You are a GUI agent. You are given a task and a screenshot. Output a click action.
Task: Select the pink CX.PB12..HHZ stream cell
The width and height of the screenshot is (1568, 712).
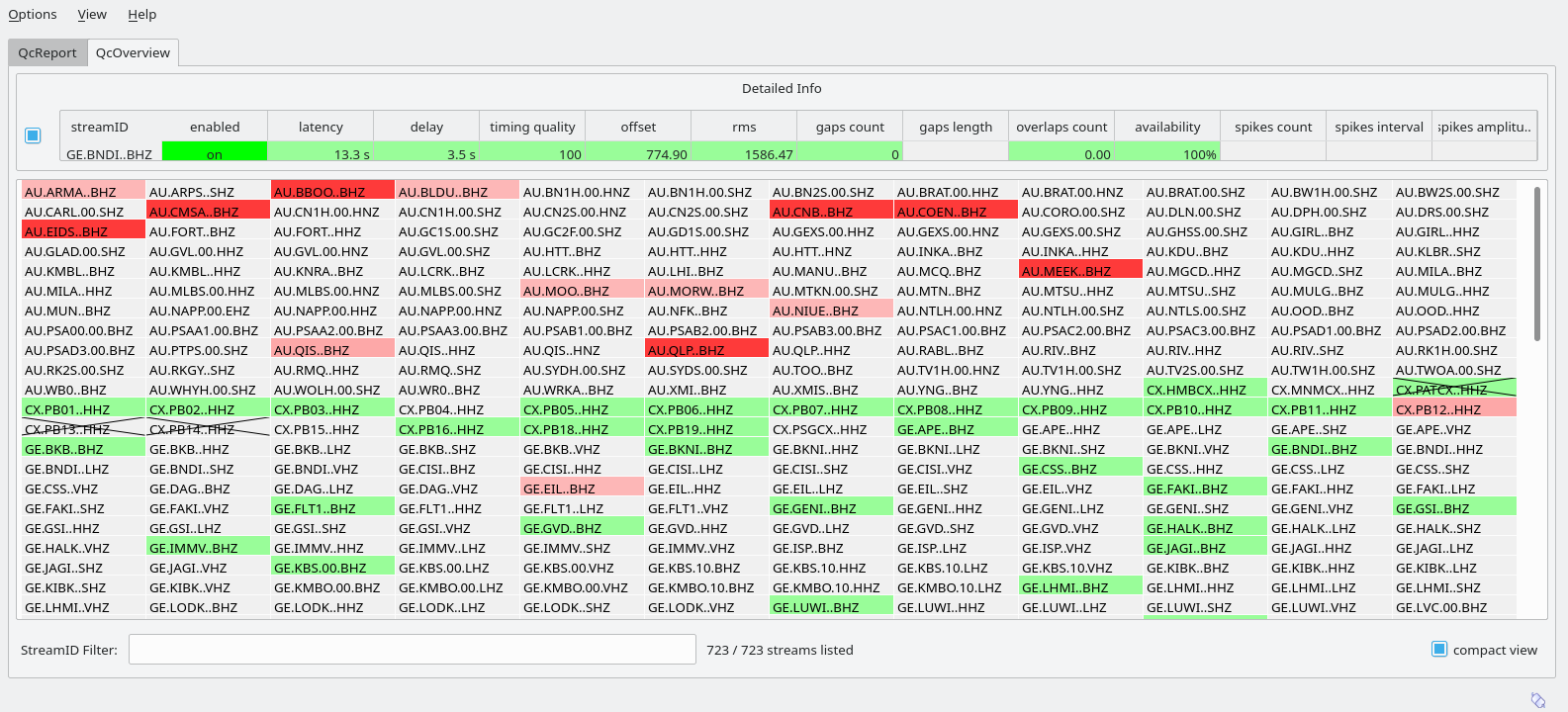(1454, 409)
